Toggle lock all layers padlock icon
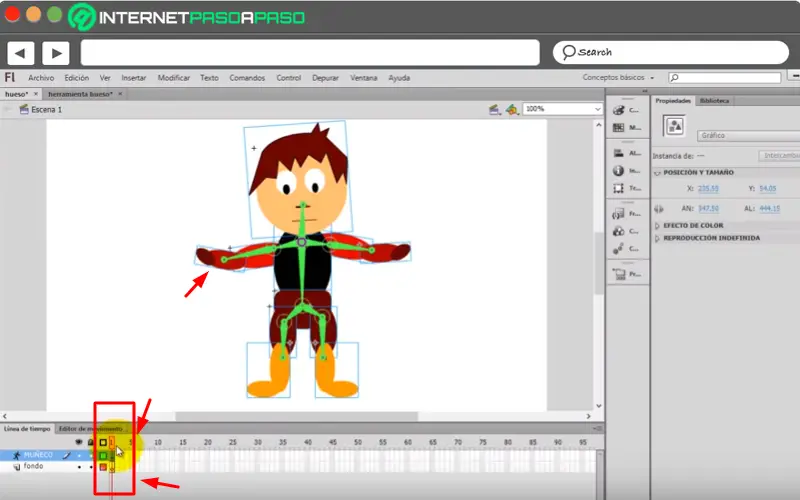Viewport: 800px width, 500px height. click(90, 442)
